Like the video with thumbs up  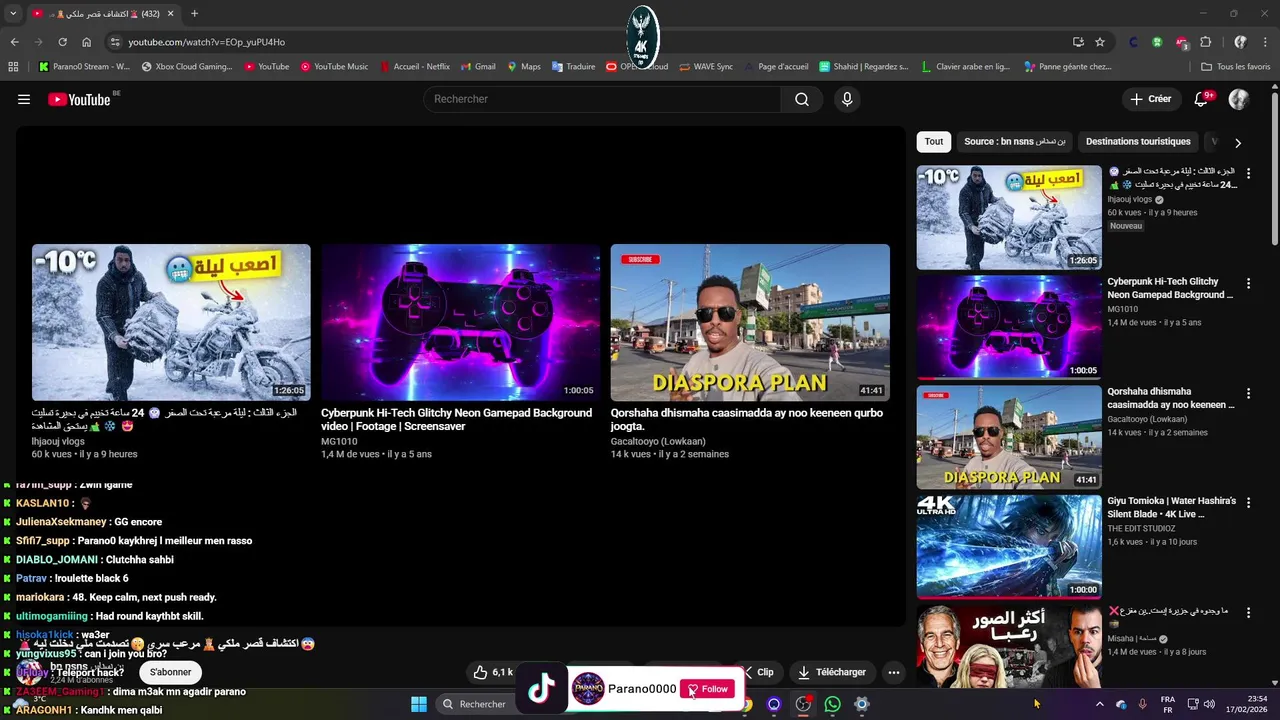point(492,672)
